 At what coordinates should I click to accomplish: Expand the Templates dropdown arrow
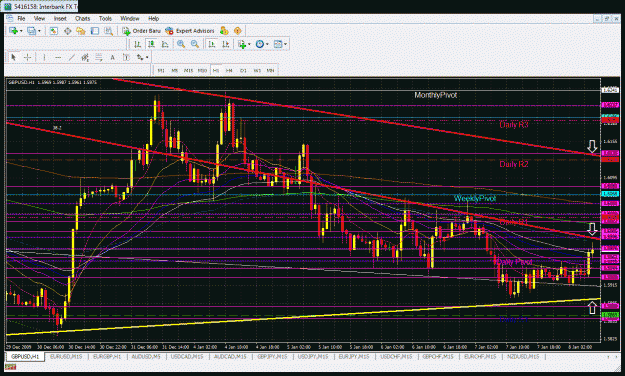(x=285, y=44)
